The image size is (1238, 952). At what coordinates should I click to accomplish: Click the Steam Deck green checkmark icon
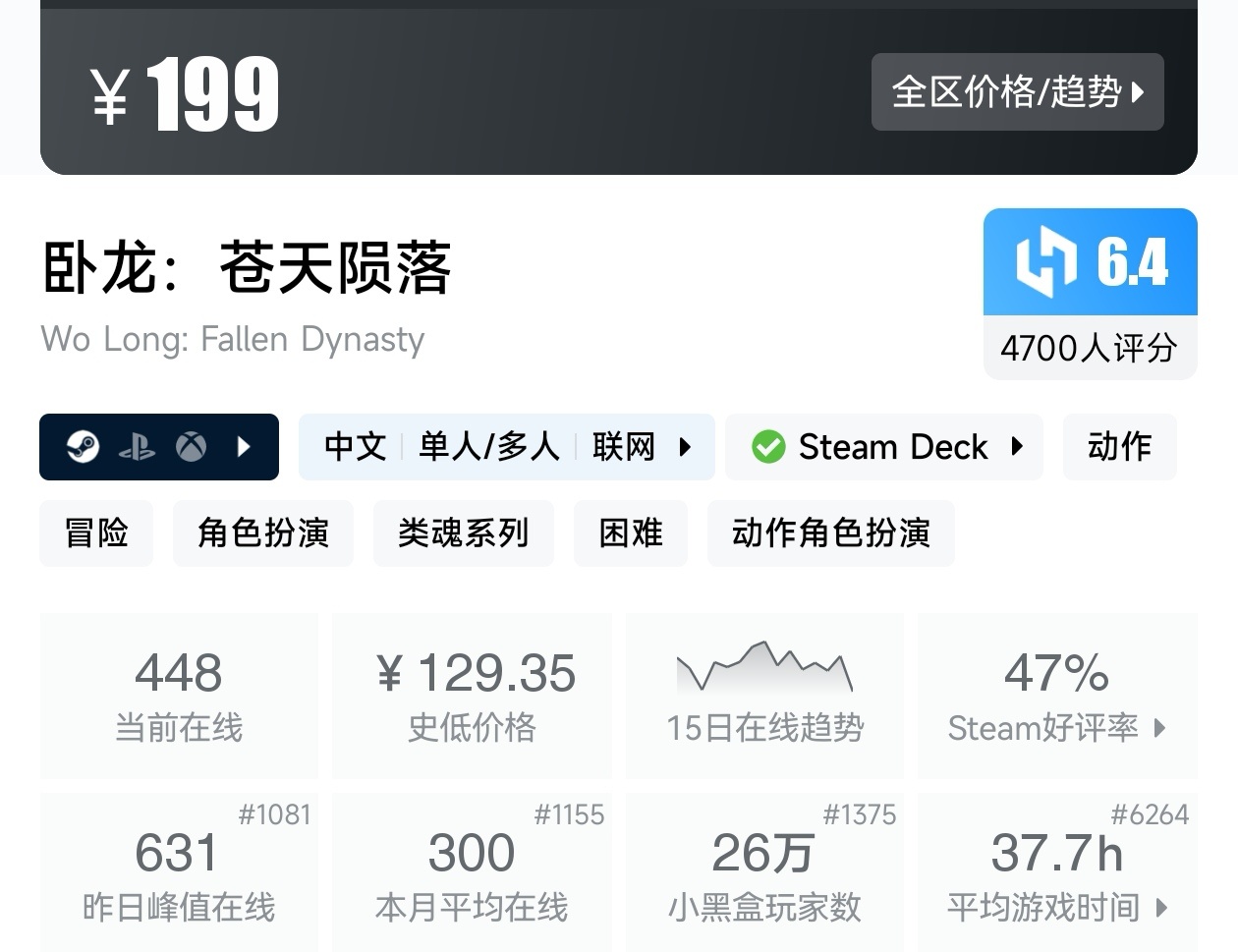click(x=768, y=447)
